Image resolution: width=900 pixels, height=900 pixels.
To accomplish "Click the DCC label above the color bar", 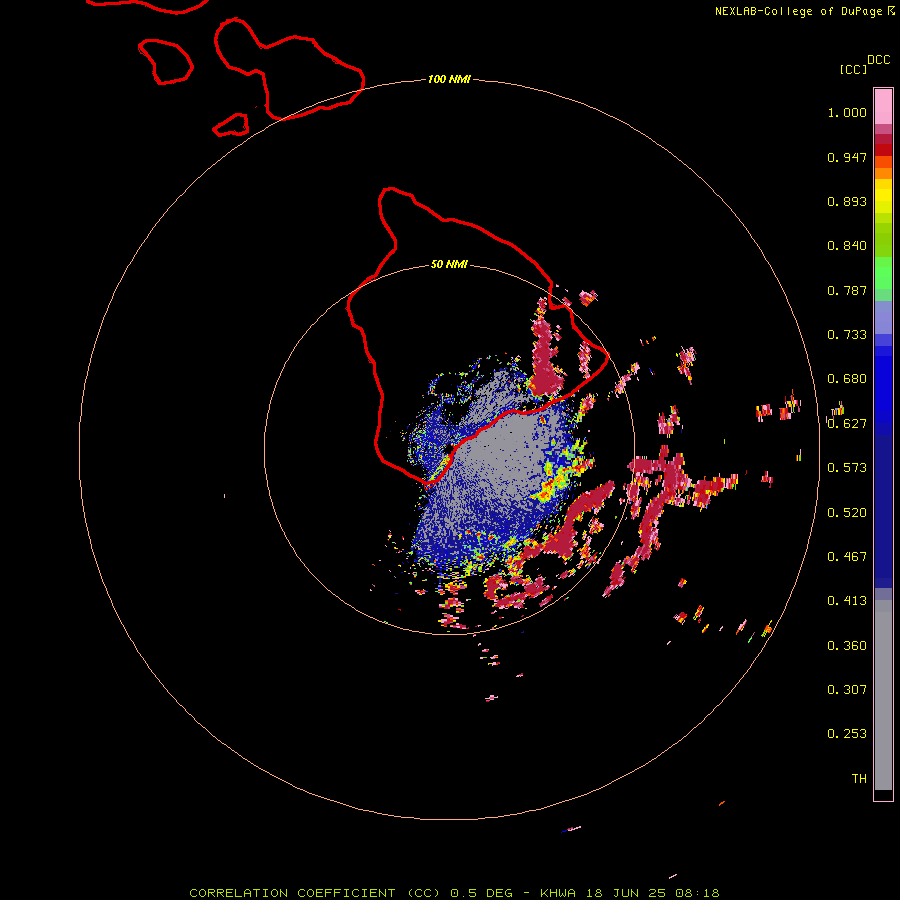I will tap(879, 60).
